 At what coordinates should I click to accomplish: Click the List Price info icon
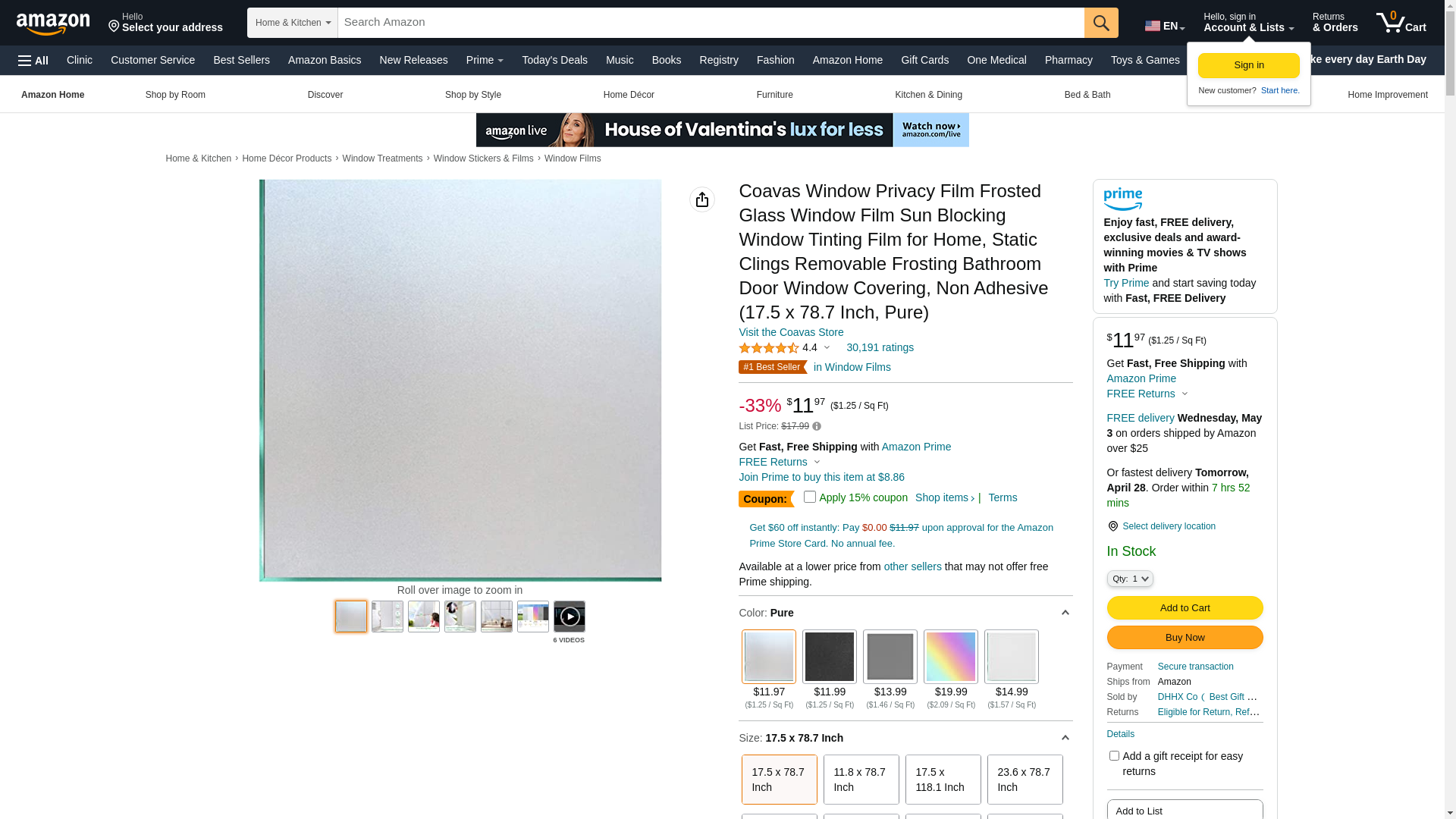click(x=817, y=426)
